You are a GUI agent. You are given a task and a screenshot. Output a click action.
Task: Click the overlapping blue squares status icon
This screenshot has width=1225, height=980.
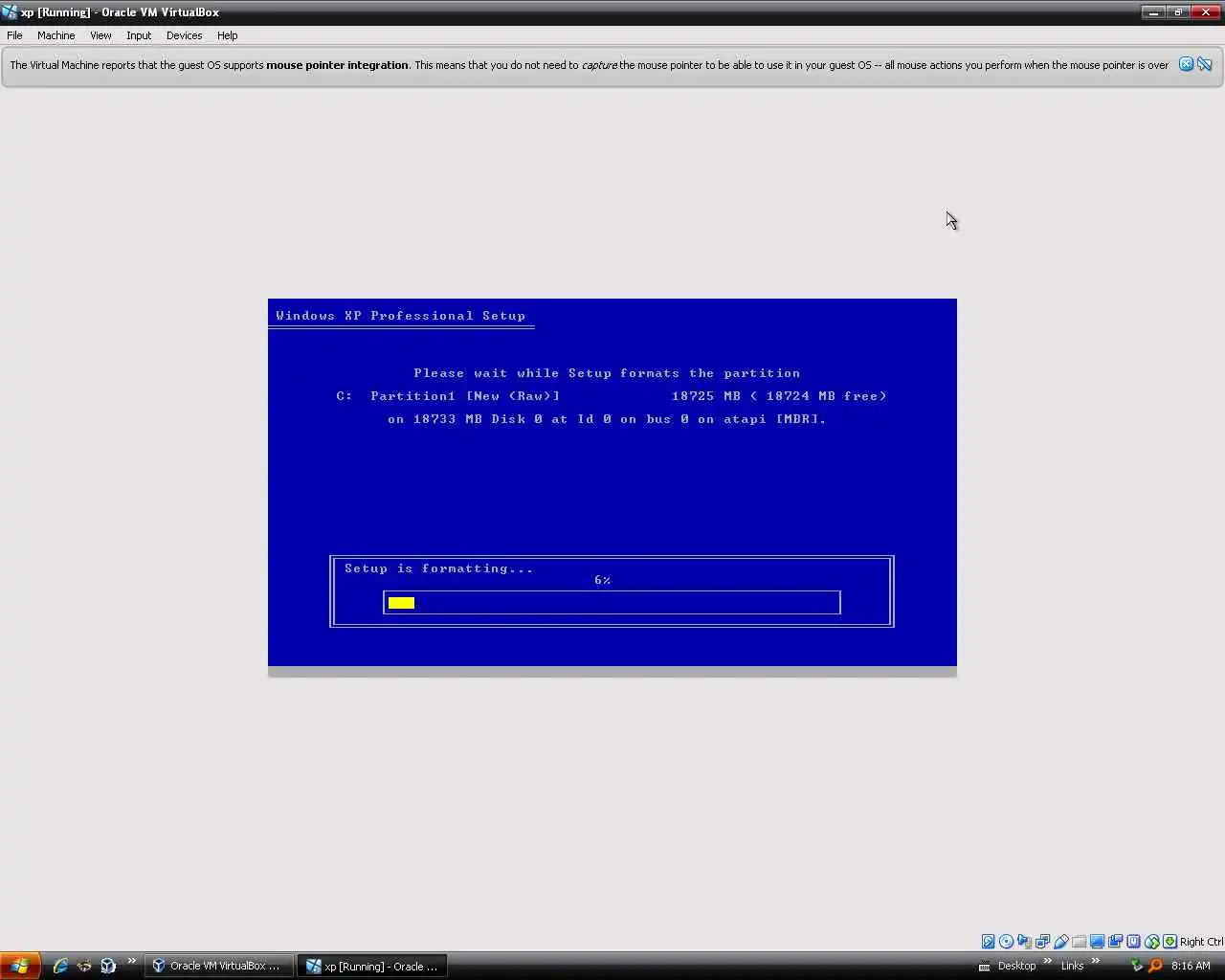pyautogui.click(x=1116, y=942)
